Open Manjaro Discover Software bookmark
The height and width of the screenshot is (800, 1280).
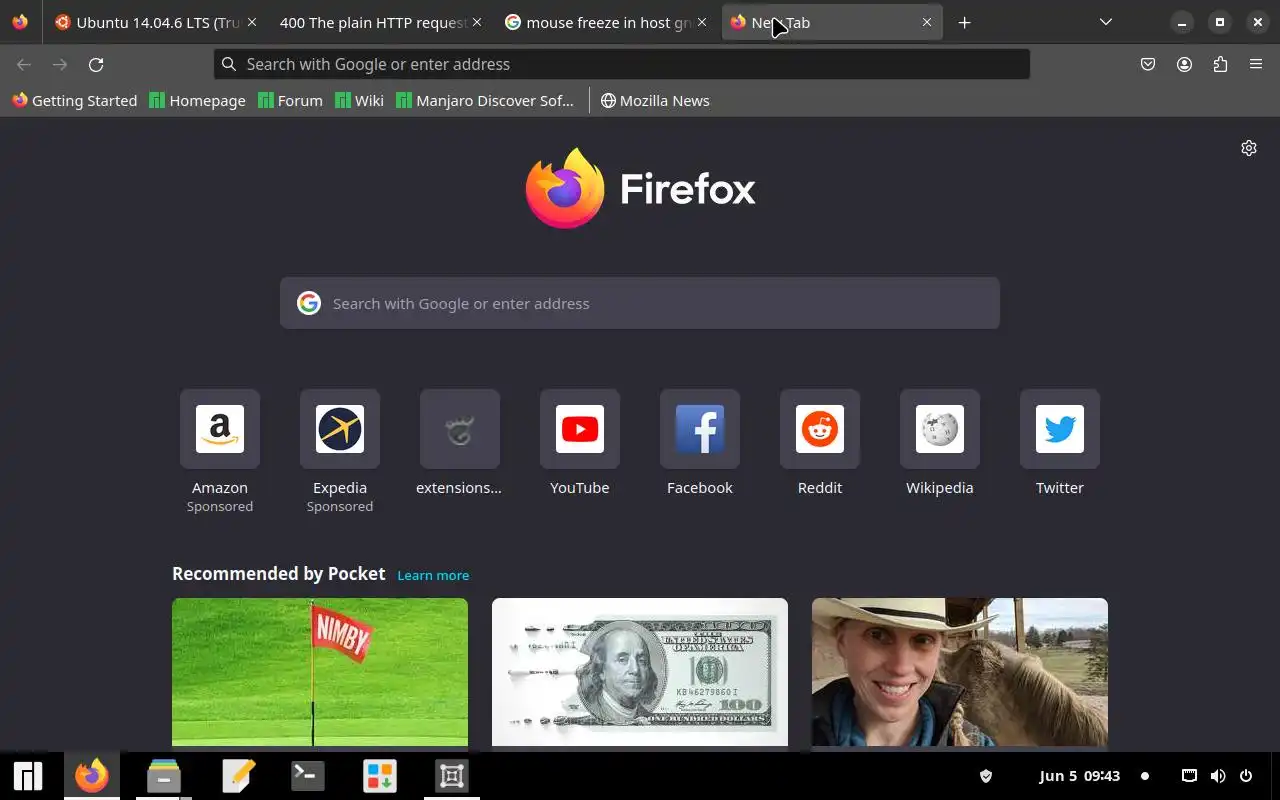click(485, 100)
